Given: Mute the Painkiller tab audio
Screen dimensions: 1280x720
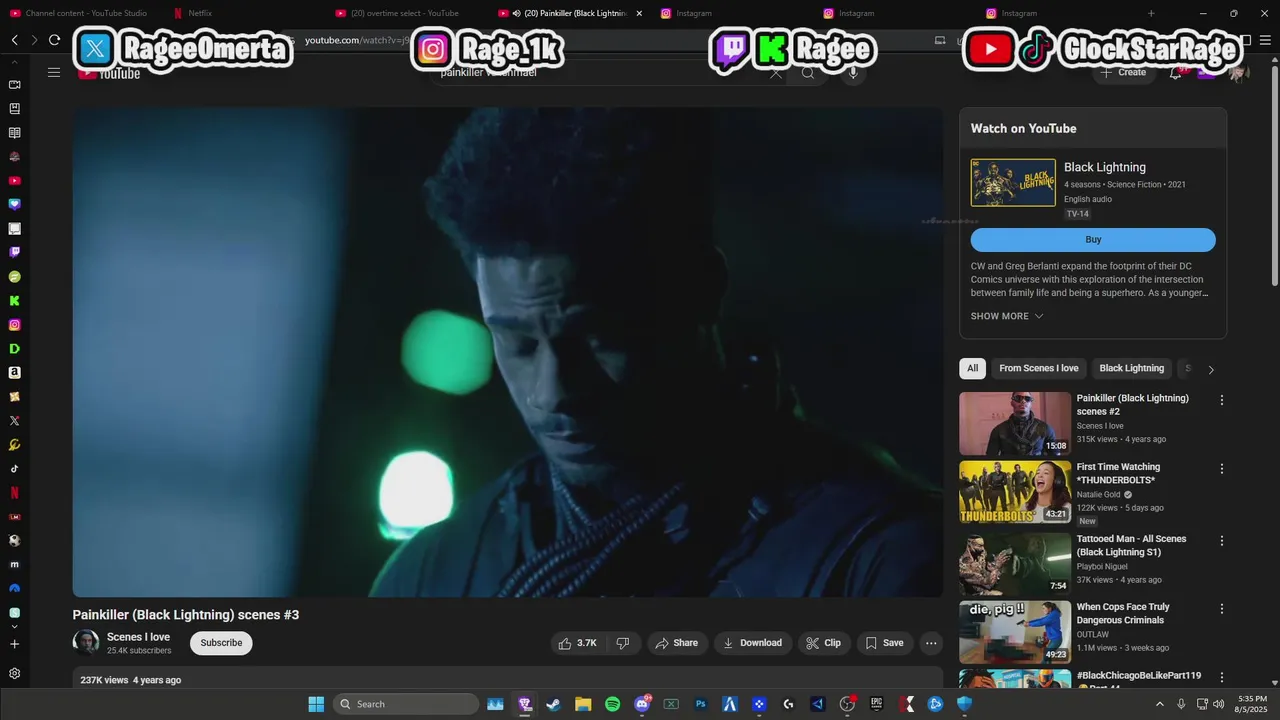Looking at the screenshot, I should (x=516, y=13).
